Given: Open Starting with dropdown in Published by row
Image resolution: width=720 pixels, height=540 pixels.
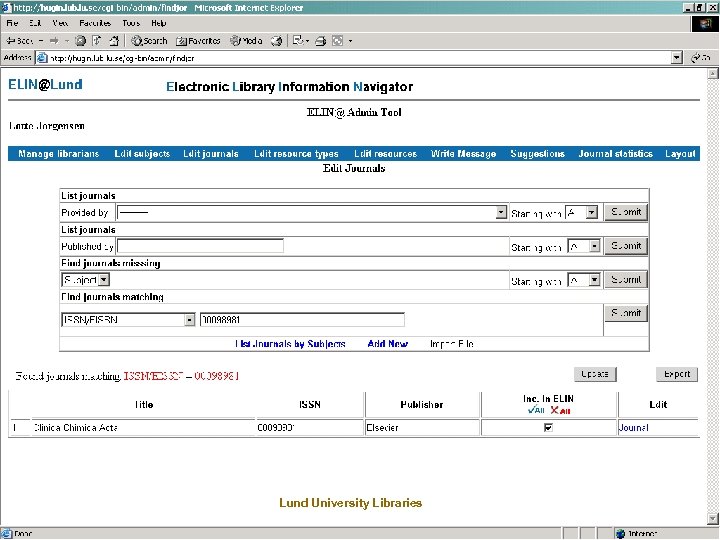Looking at the screenshot, I should [584, 247].
